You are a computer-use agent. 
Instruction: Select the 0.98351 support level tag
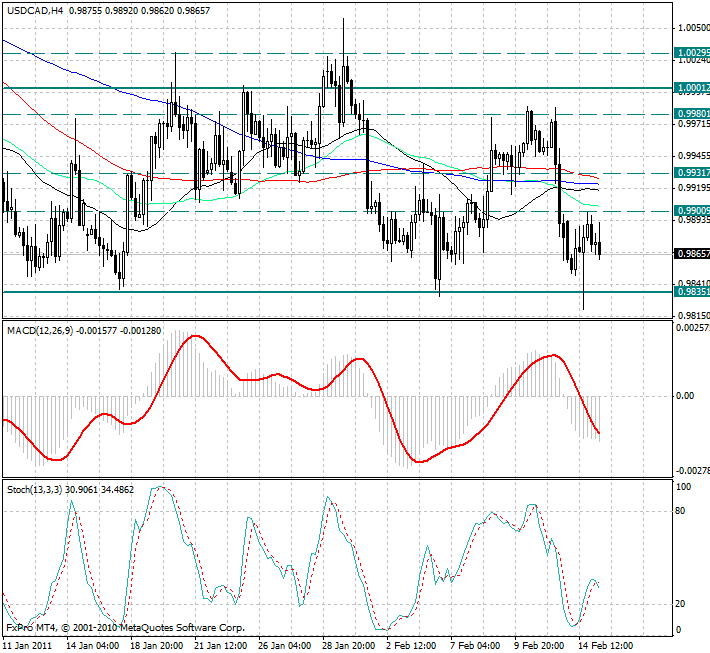pyautogui.click(x=692, y=292)
